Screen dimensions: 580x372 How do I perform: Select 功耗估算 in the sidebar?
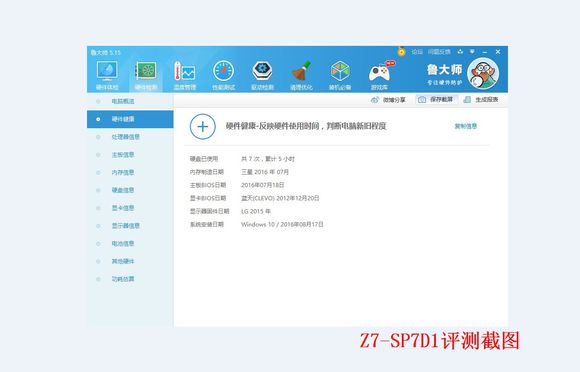click(x=130, y=279)
